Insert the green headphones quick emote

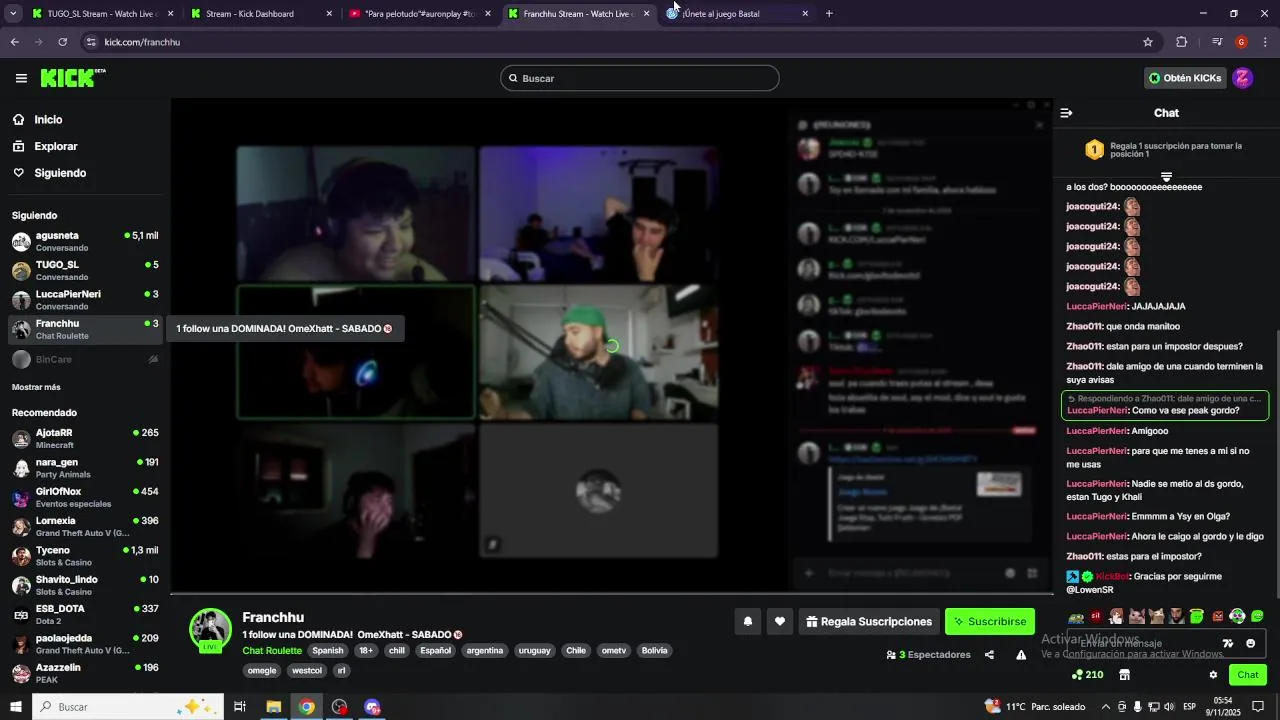(1237, 617)
